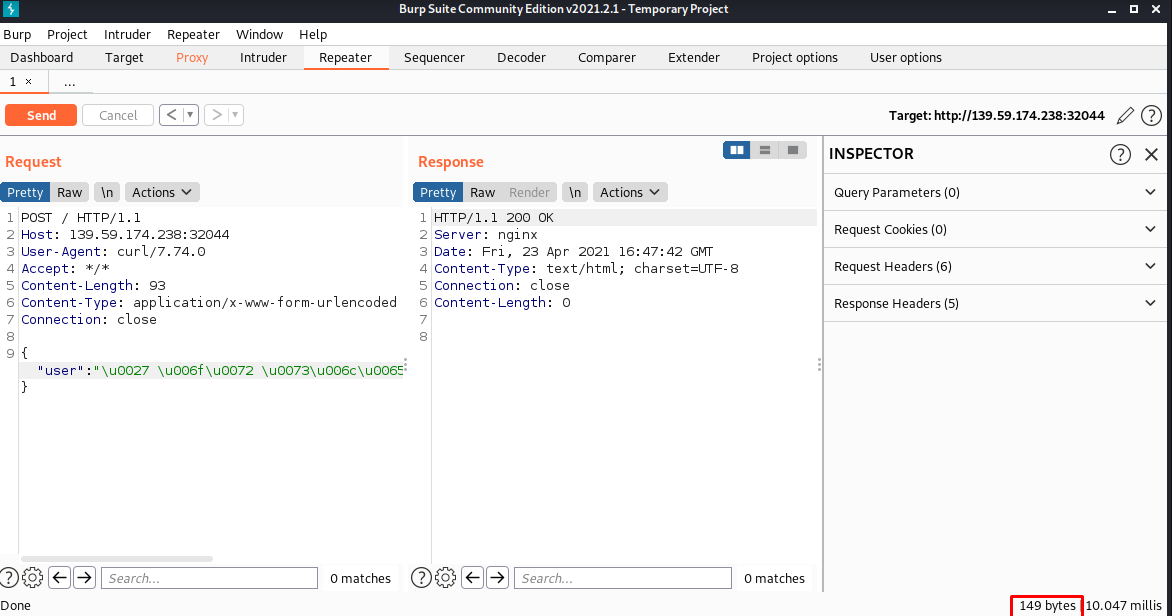Select side-by-side layout view icon
1172x616 pixels.
point(737,150)
